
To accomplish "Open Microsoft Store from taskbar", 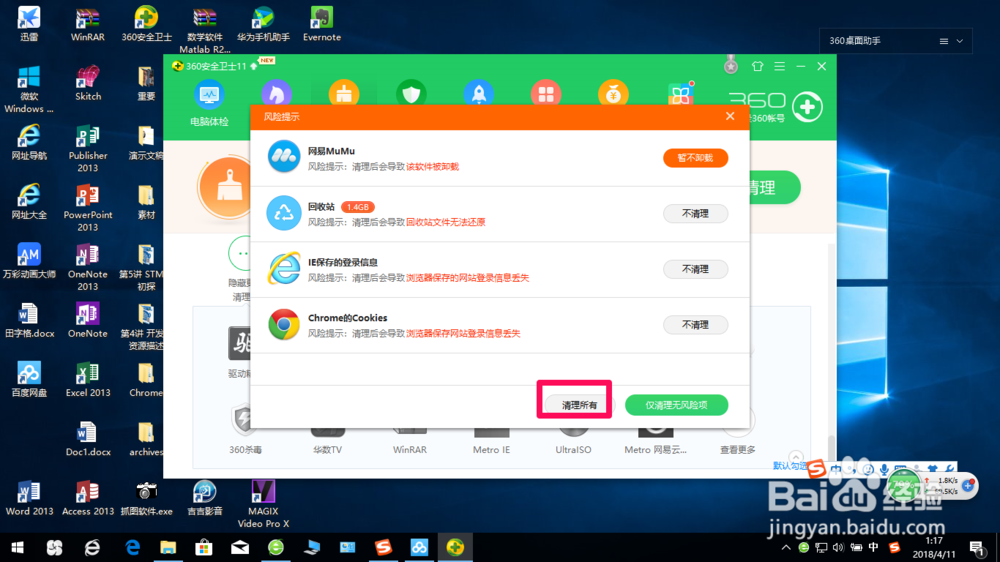I will pyautogui.click(x=204, y=547).
